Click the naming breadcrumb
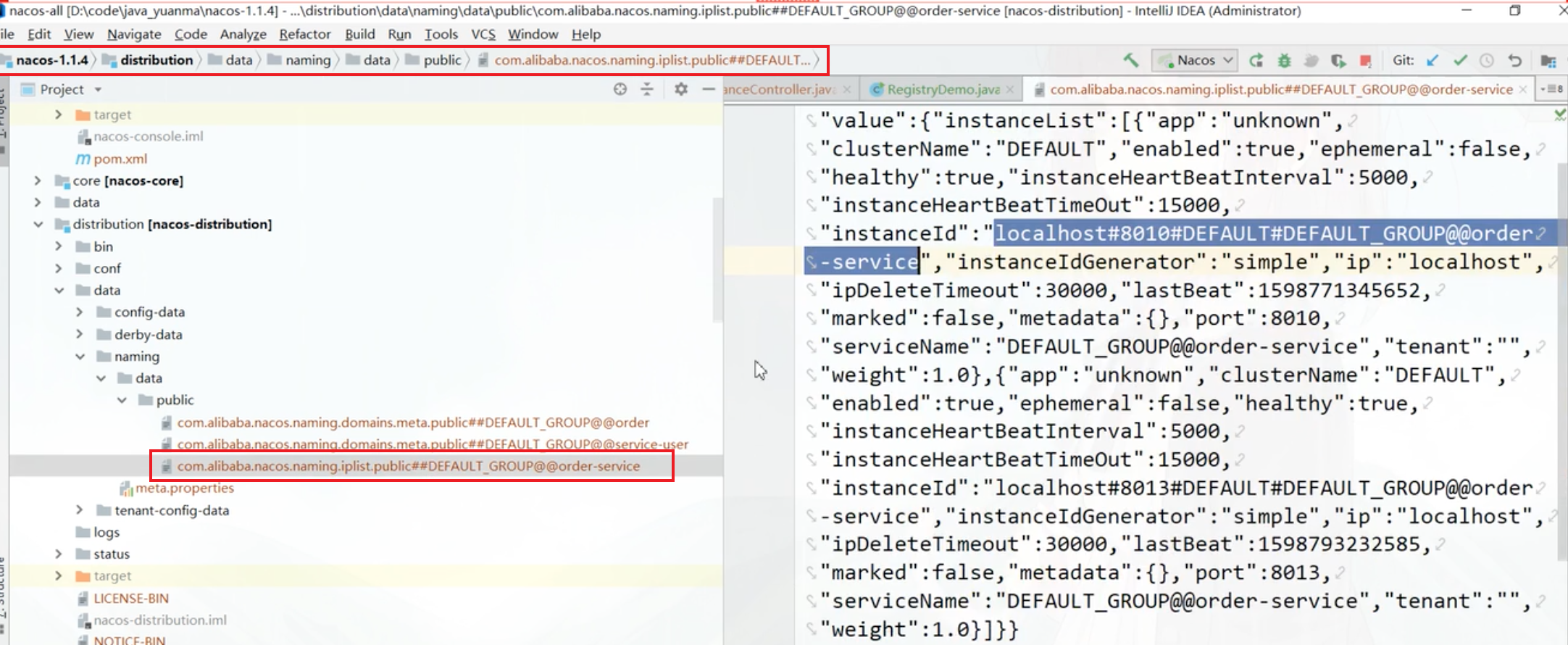The image size is (1568, 645). [308, 60]
